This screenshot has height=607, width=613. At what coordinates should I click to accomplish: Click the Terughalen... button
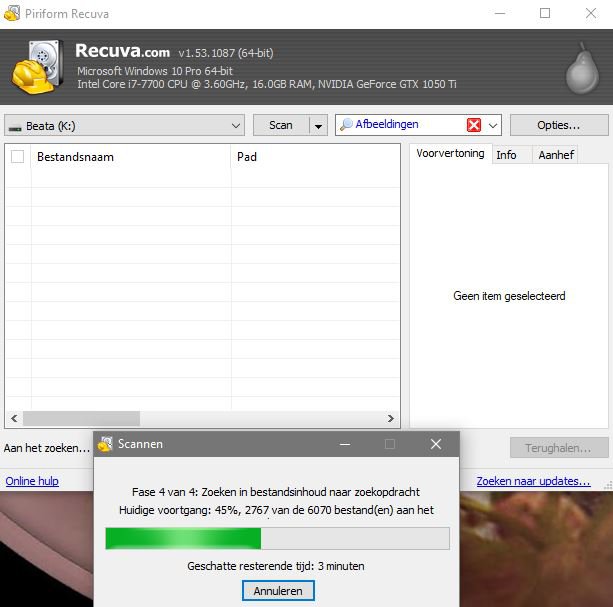(559, 448)
